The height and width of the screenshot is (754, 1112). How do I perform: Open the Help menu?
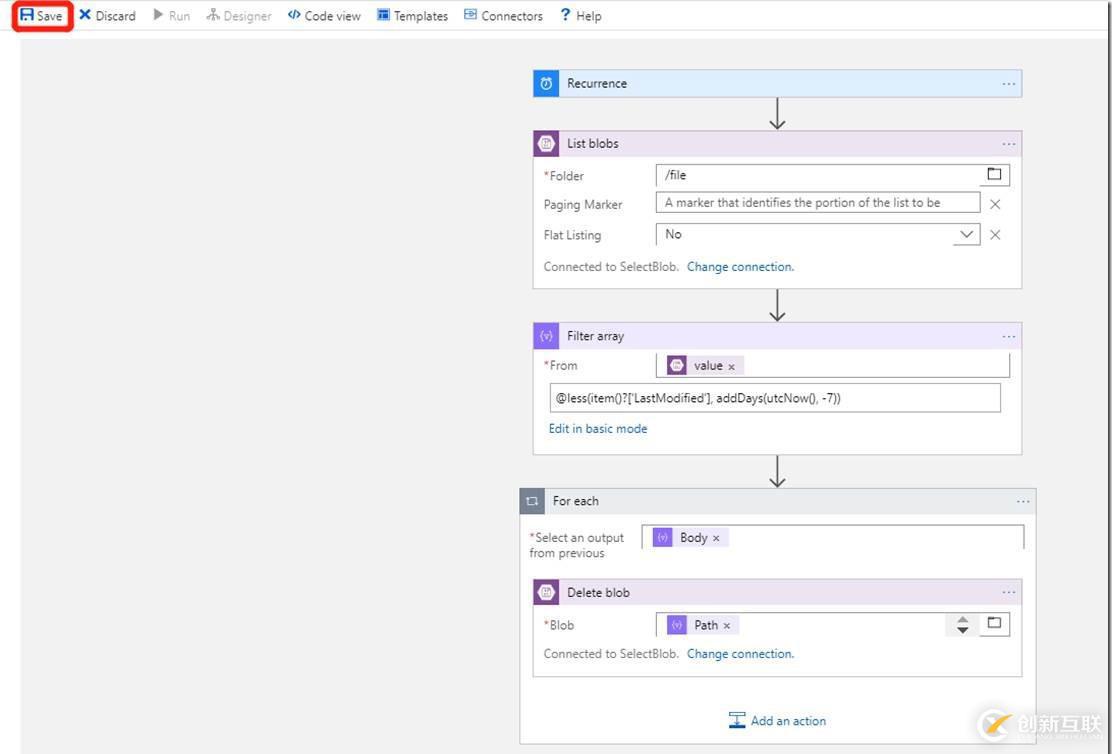point(581,16)
